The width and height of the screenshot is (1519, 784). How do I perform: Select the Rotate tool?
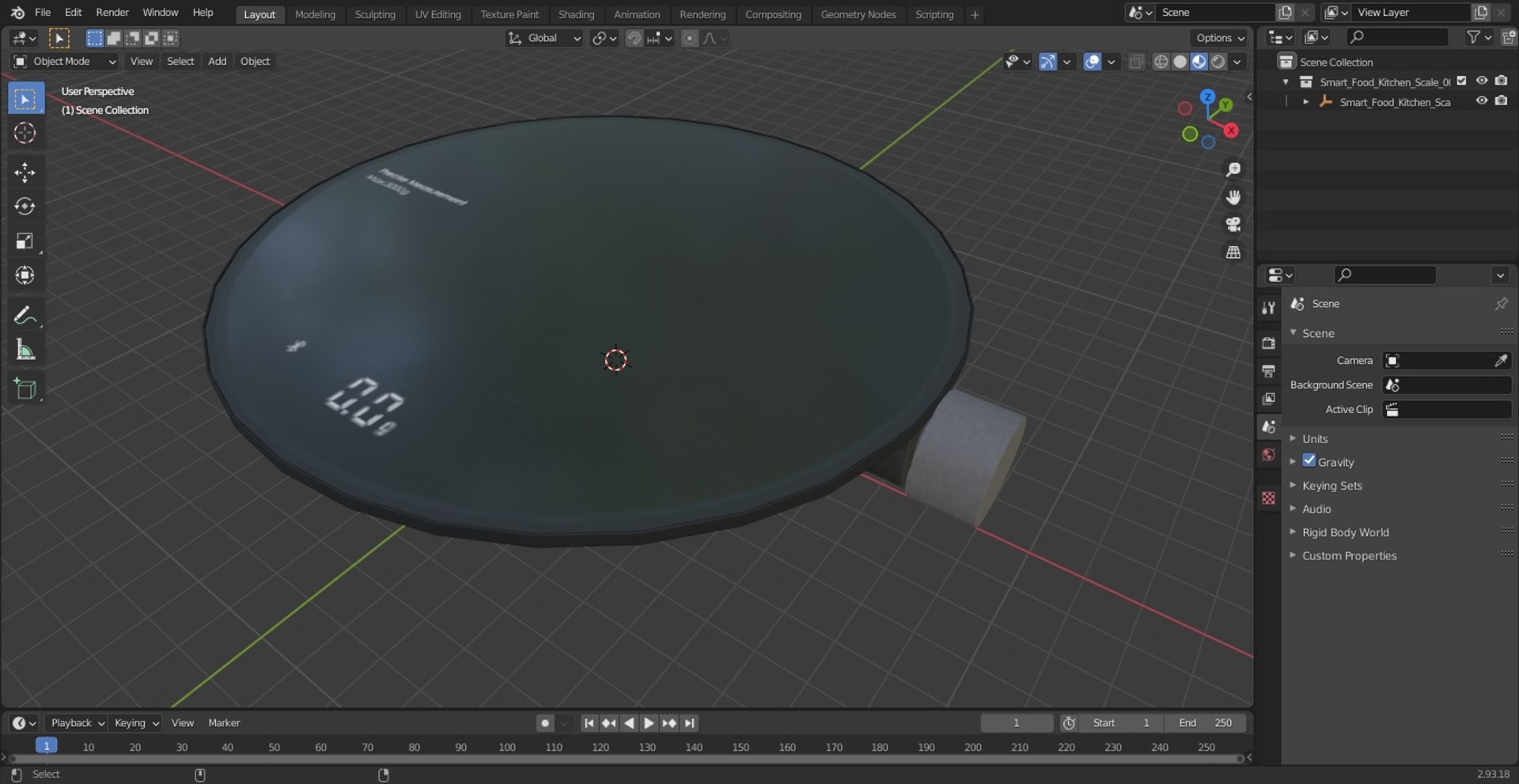[25, 206]
